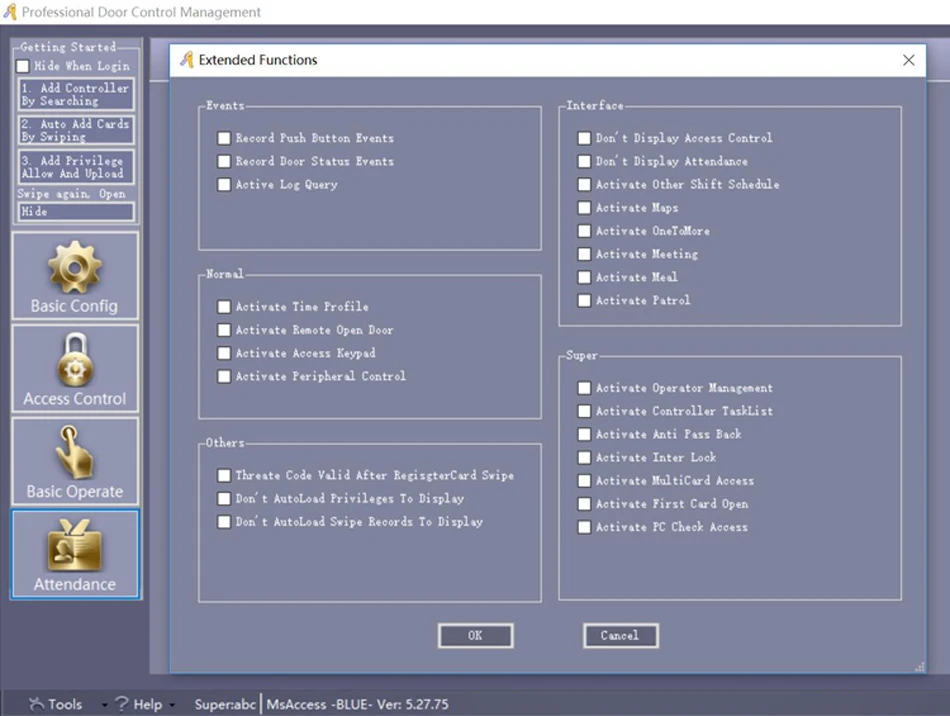Check Don't AutoLoad Swipe Records To Display
The width and height of the screenshot is (950, 716).
(x=224, y=522)
